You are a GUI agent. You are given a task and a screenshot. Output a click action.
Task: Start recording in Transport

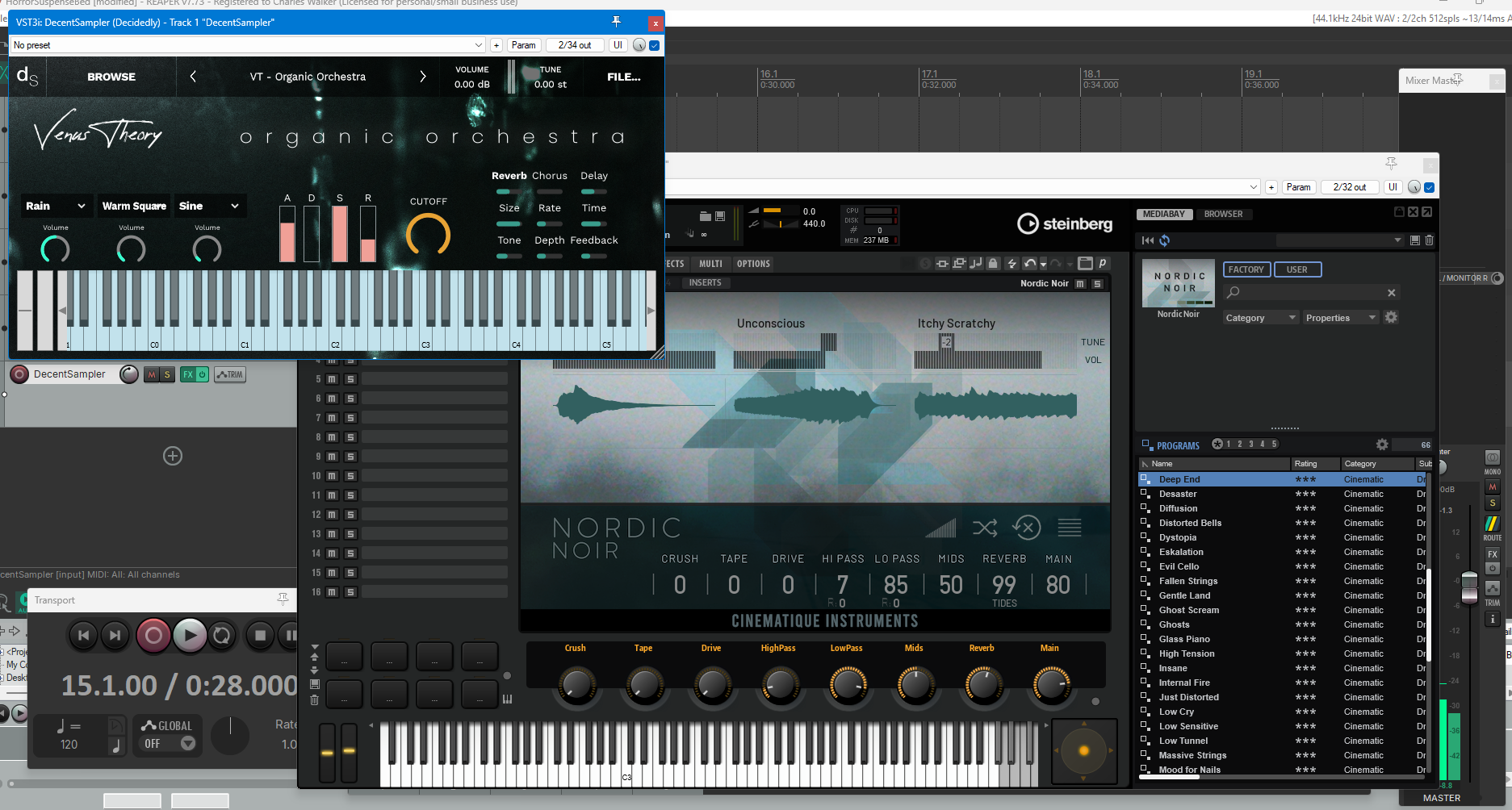click(153, 636)
